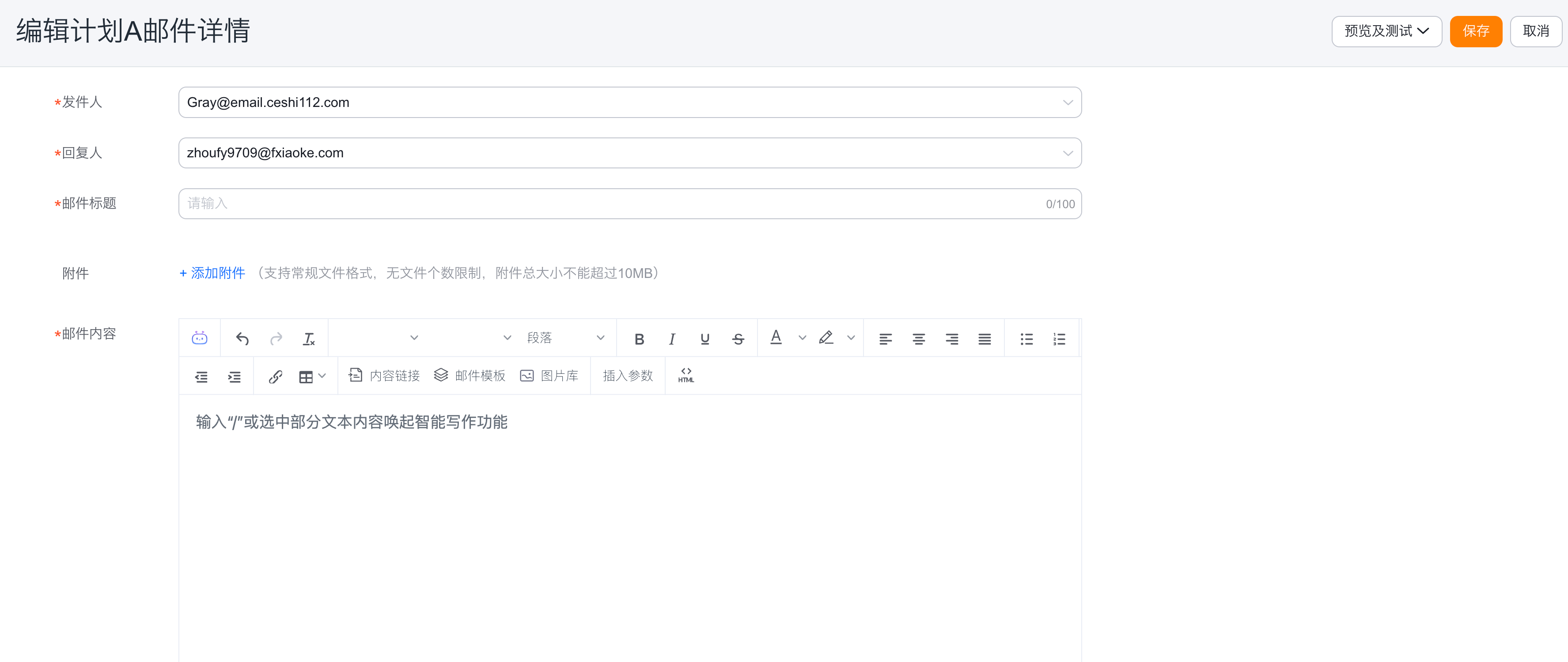Insert a numbered list
1568x662 pixels.
click(1059, 339)
